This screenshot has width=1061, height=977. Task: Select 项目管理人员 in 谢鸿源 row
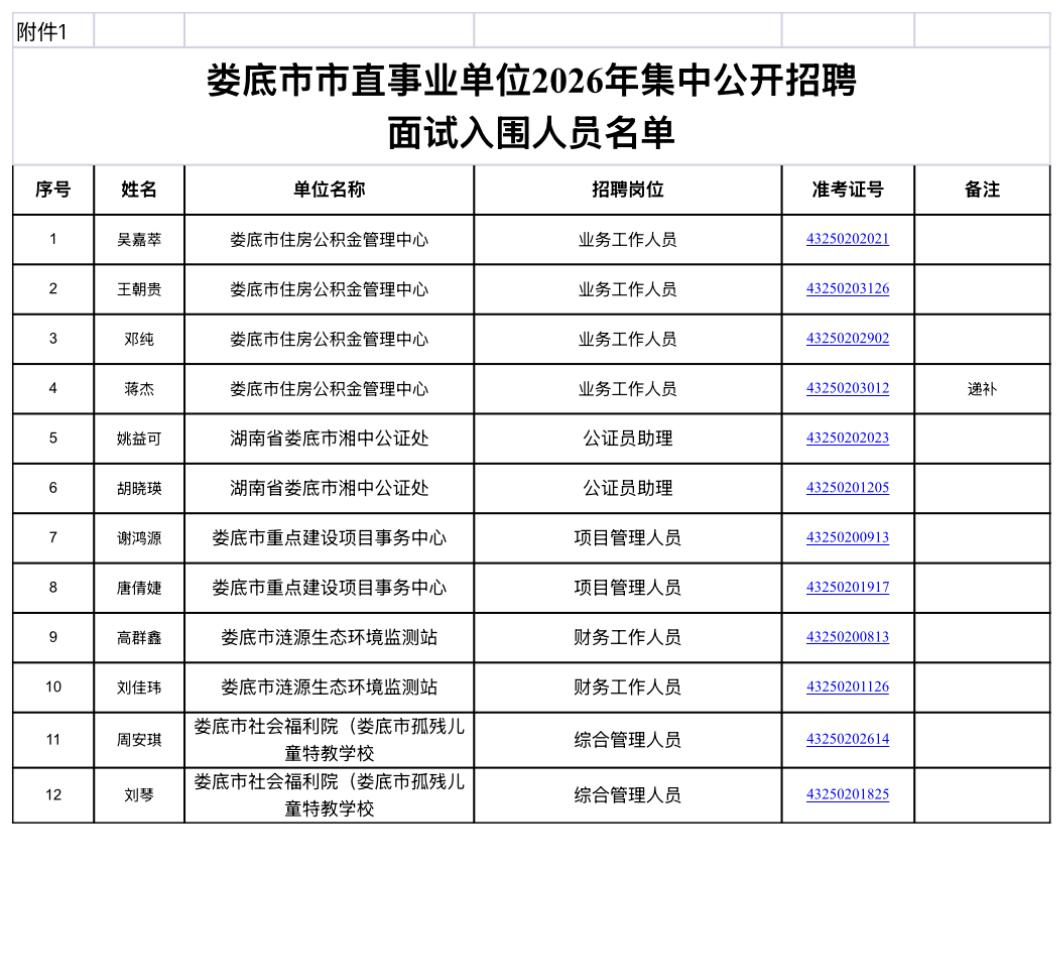point(627,538)
